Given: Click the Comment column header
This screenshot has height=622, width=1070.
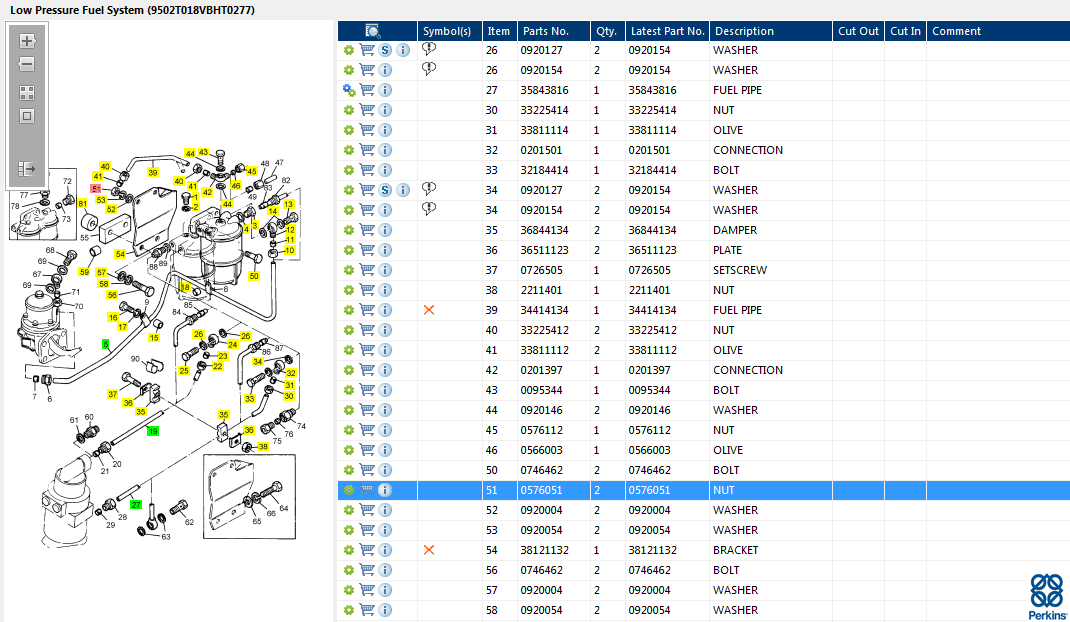Looking at the screenshot, I should click(998, 31).
